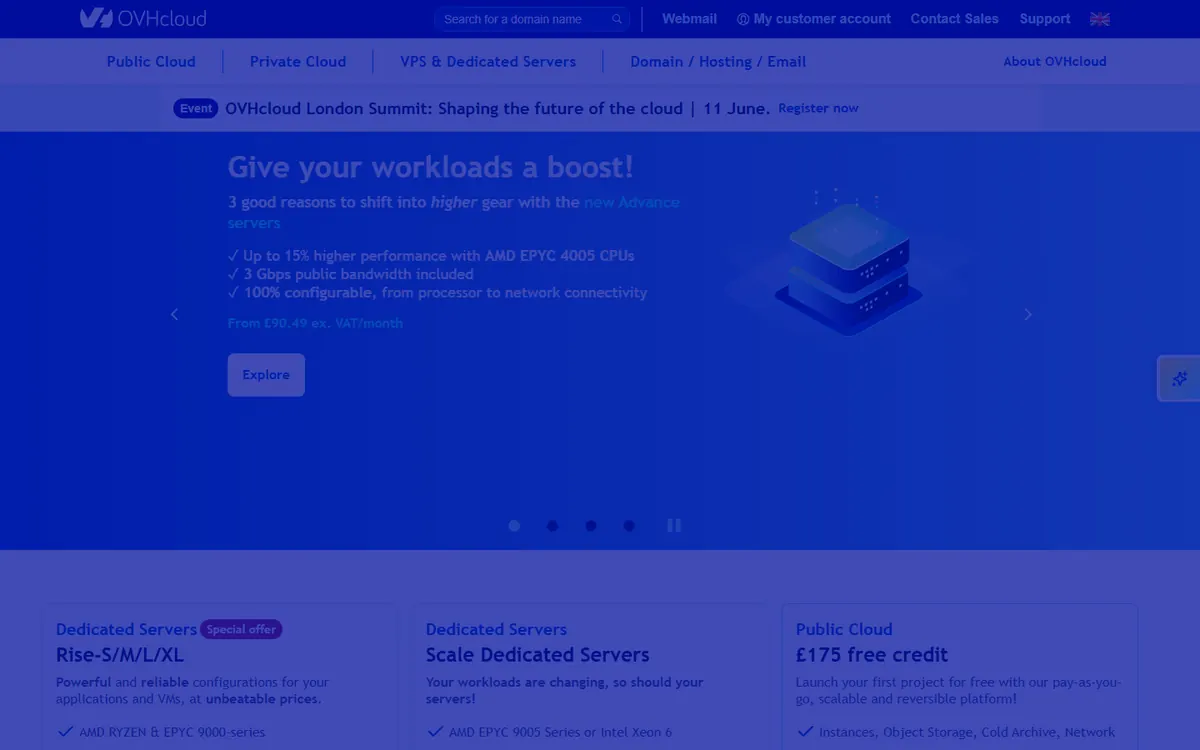This screenshot has height=750, width=1200.
Task: Open the sparkle assistant side widget
Action: 1179,378
